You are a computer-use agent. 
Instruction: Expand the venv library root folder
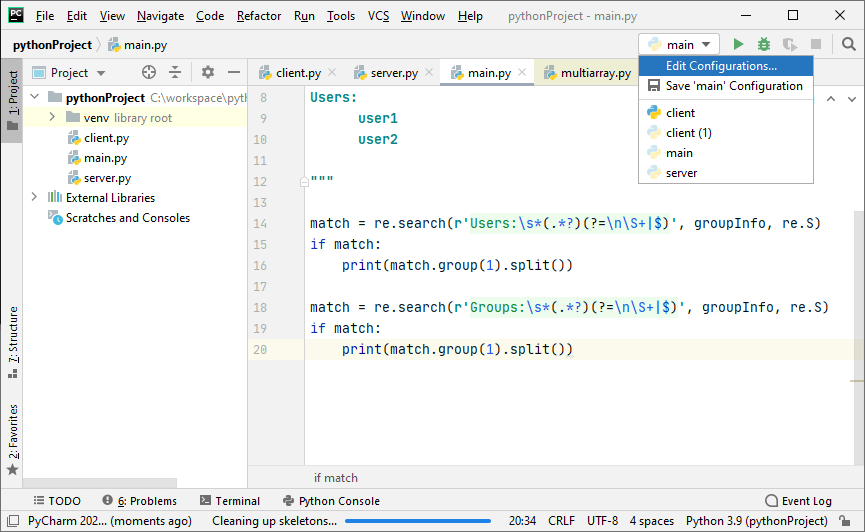52,117
